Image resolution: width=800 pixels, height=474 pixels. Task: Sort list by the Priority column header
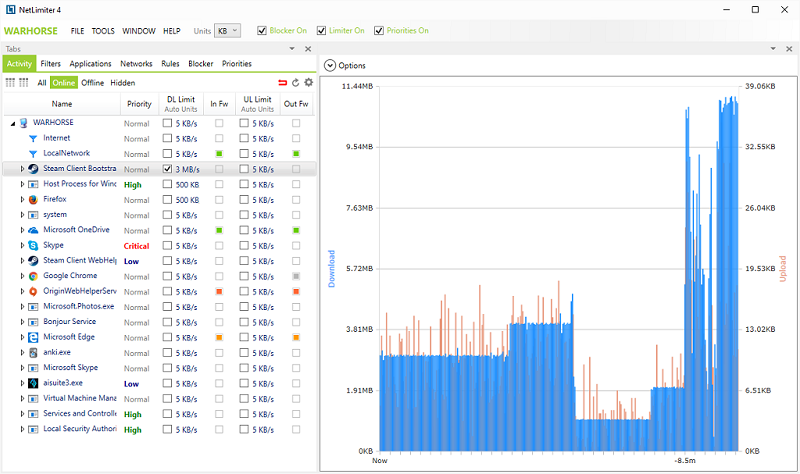139,104
